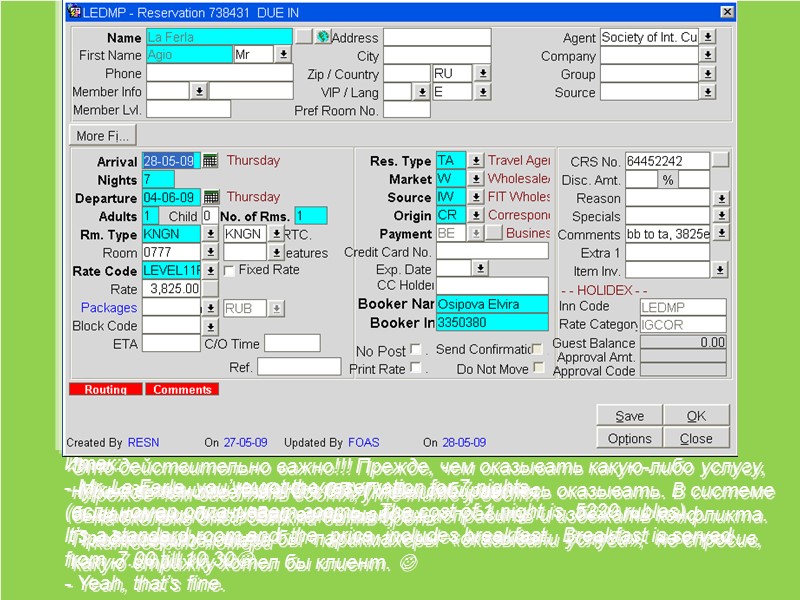Expand the Specials dropdown
Image resolution: width=800 pixels, height=600 pixels.
[721, 215]
